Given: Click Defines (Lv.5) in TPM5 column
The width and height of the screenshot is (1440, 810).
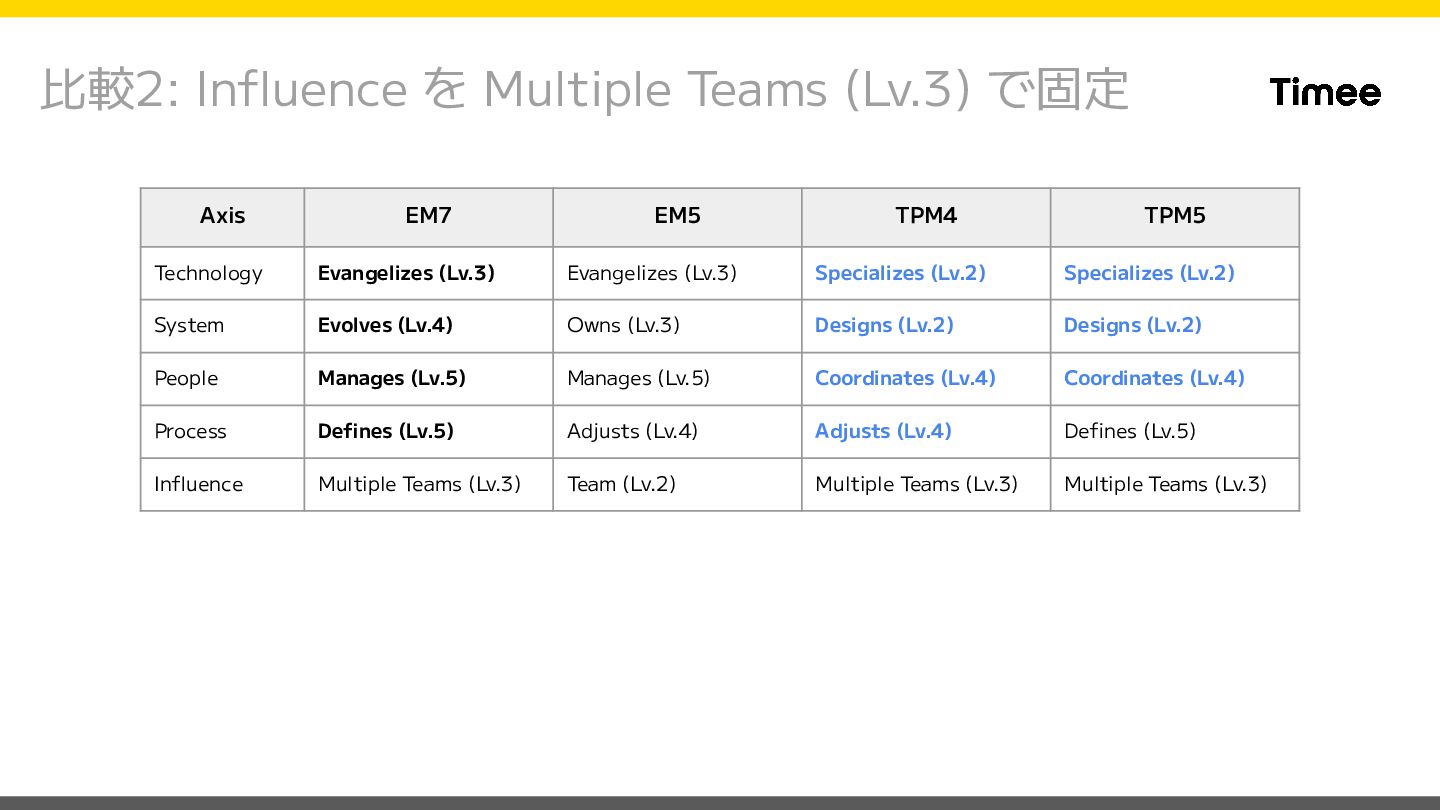Looking at the screenshot, I should click(1130, 432).
